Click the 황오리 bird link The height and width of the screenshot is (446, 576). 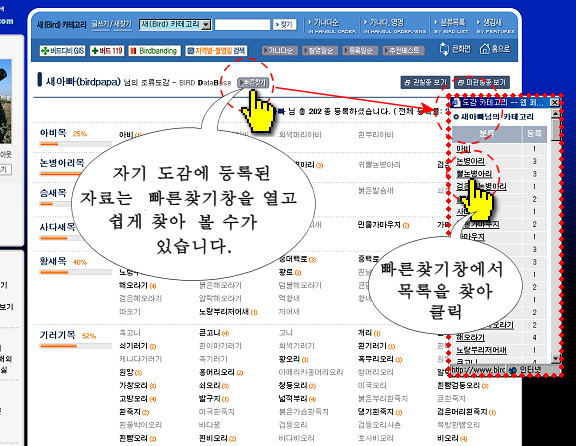pyautogui.click(x=294, y=359)
